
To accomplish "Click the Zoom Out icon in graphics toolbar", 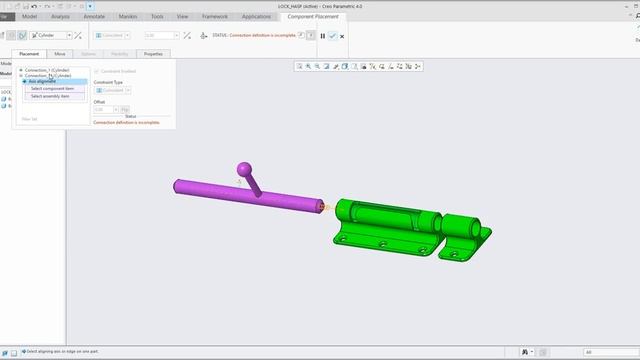I will coord(317,66).
